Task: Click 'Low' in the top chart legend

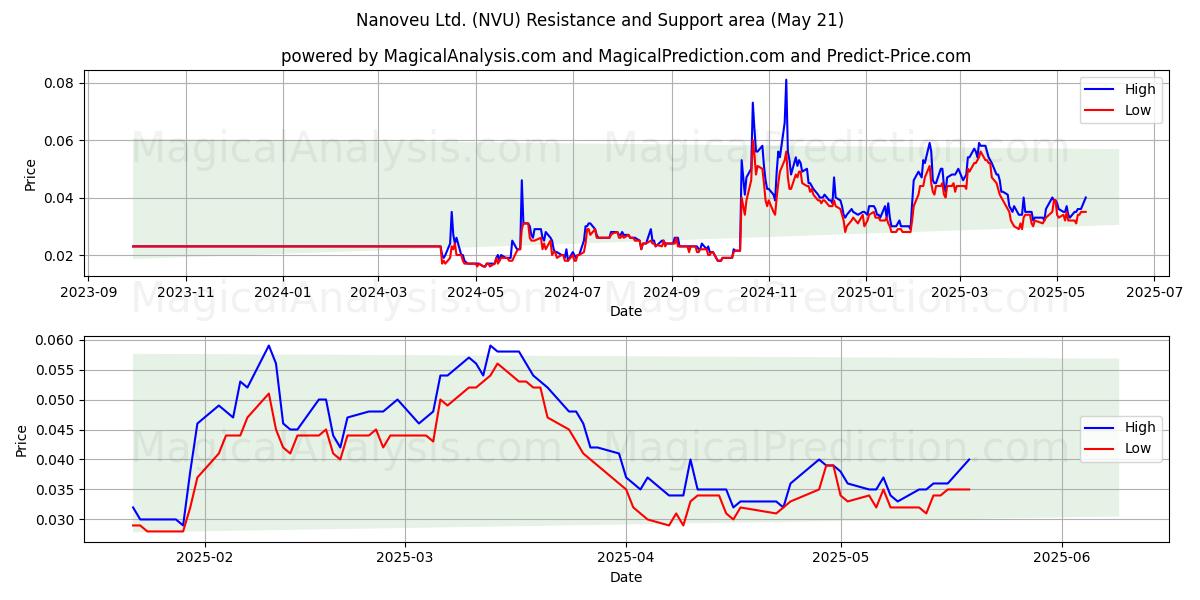Action: click(1139, 110)
